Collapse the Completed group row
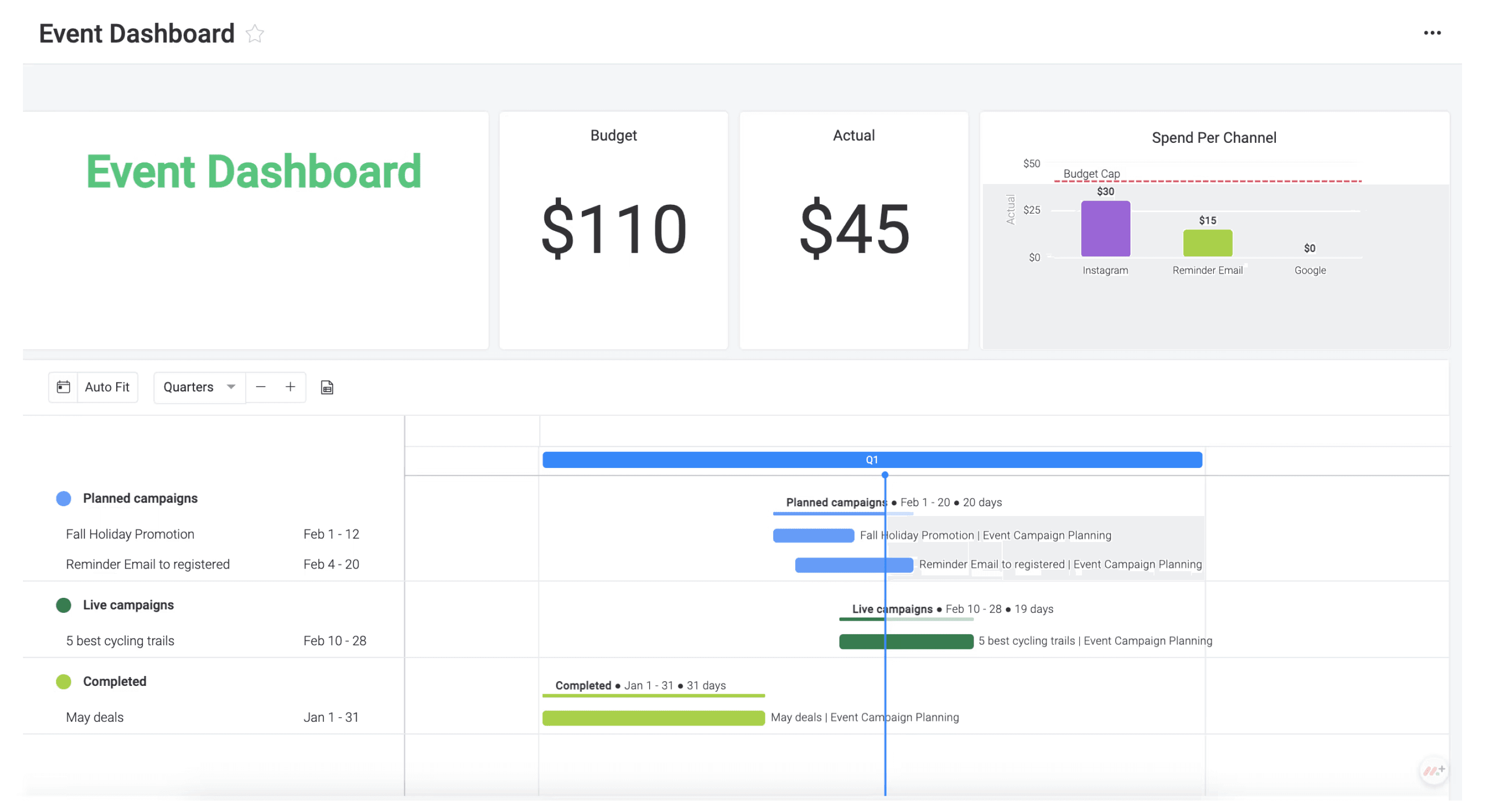This screenshot has height=812, width=1485. (115, 681)
